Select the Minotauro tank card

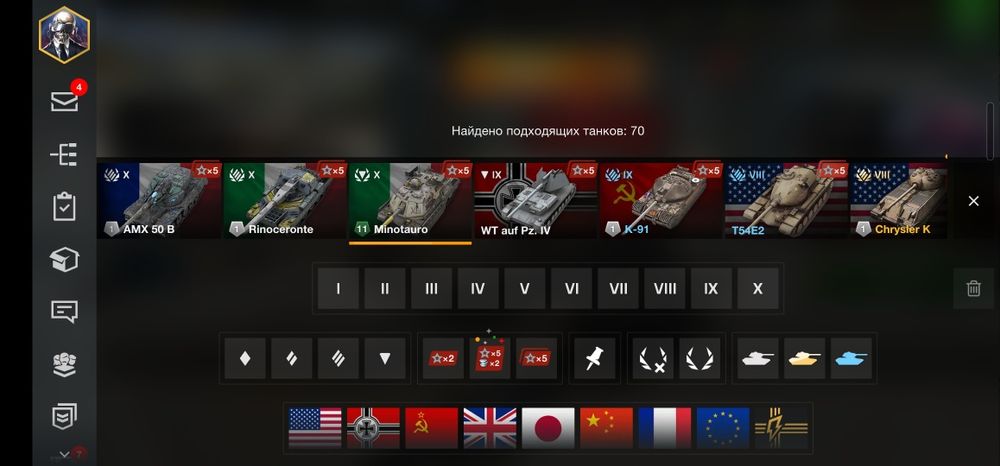point(410,201)
